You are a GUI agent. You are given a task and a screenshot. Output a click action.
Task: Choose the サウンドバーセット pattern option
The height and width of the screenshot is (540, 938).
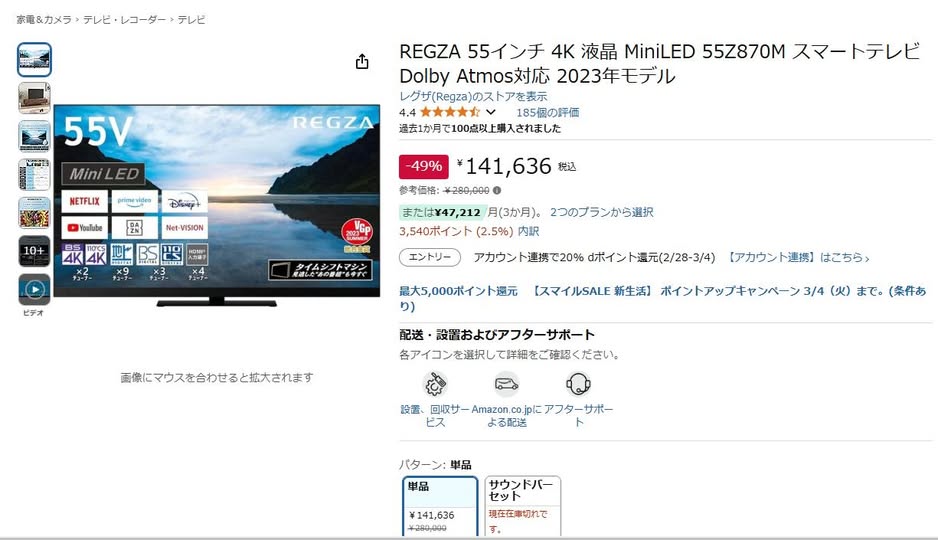(x=522, y=506)
